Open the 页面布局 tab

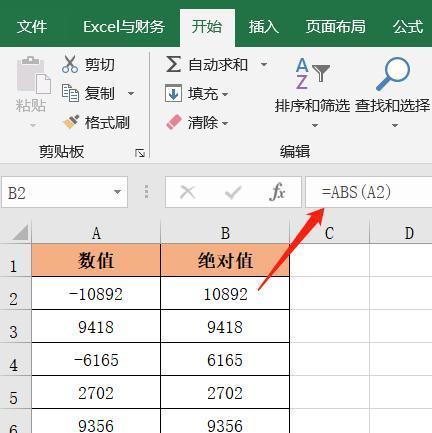[x=336, y=27]
